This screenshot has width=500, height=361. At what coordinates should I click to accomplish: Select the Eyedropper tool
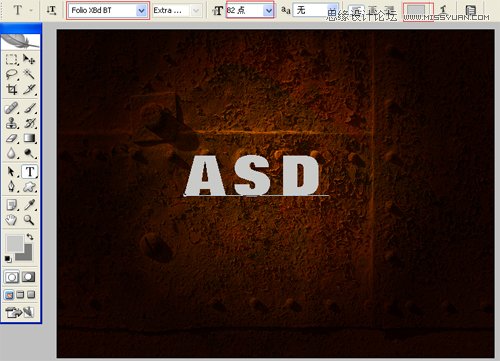pyautogui.click(x=29, y=205)
